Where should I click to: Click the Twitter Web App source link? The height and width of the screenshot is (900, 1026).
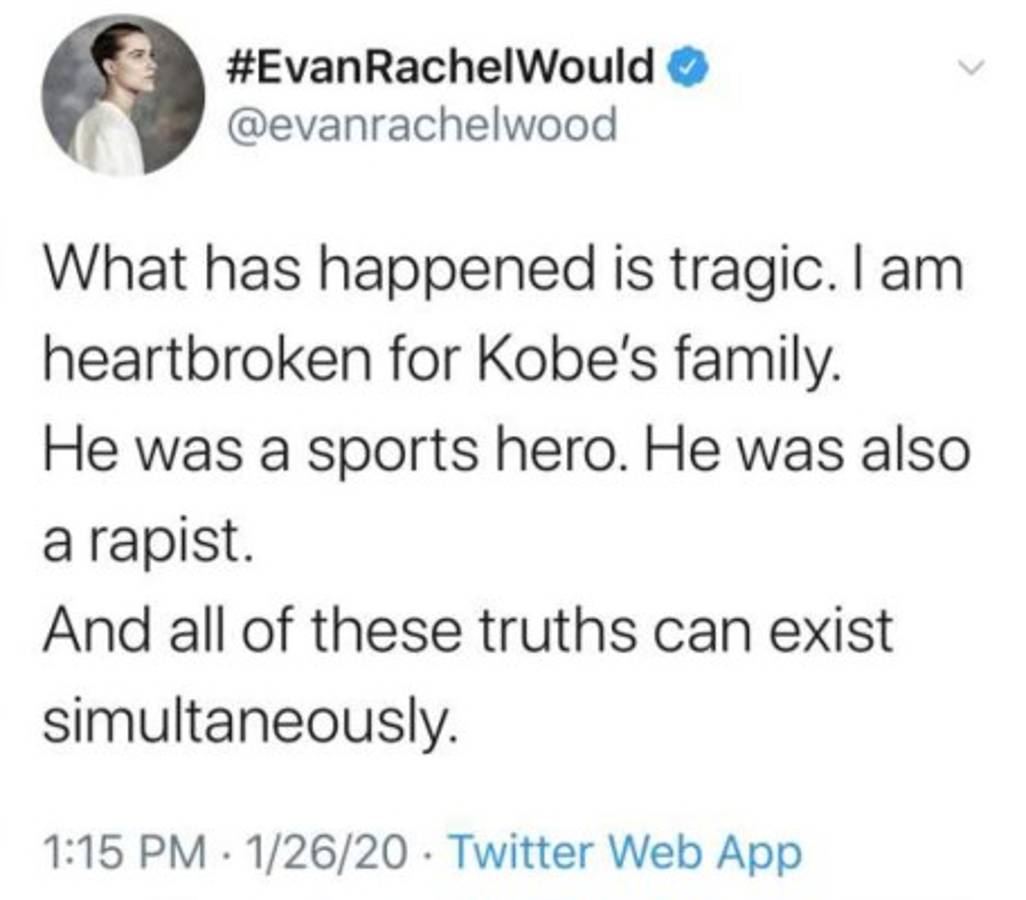[x=626, y=853]
